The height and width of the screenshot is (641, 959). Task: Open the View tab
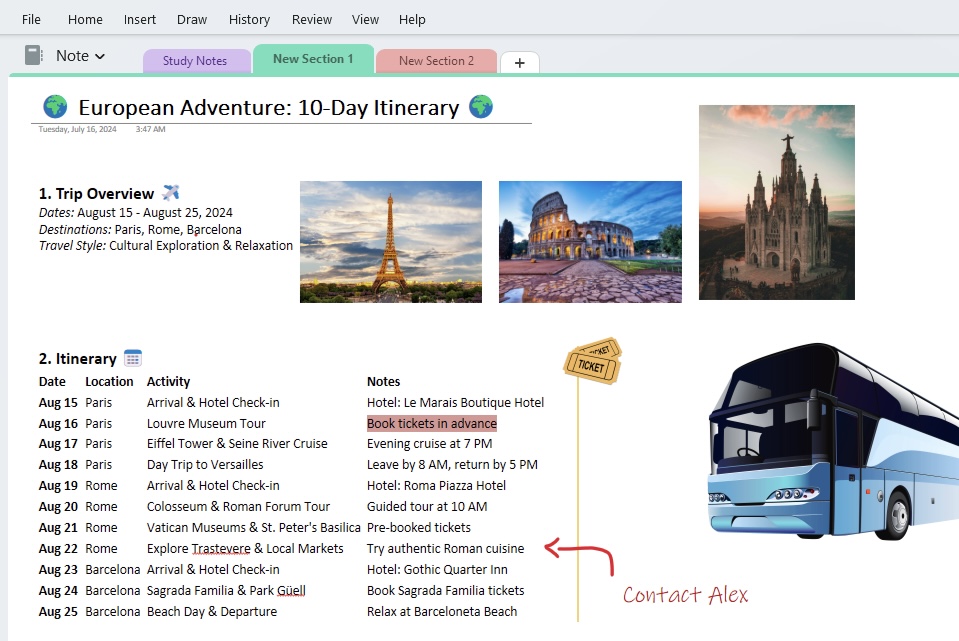pyautogui.click(x=365, y=20)
